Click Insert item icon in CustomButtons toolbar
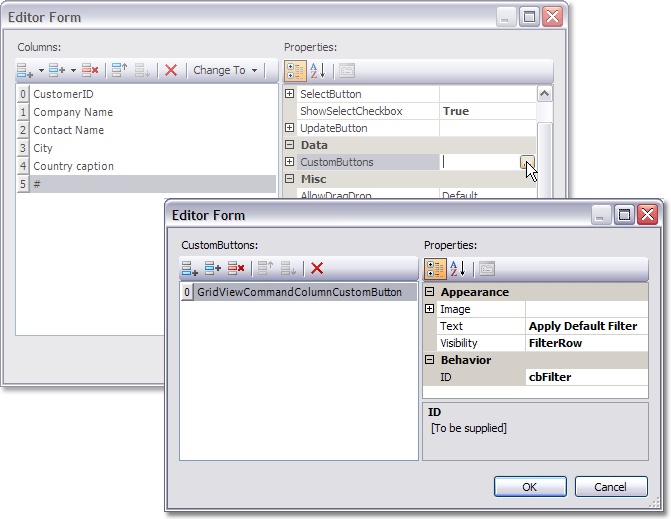The width and height of the screenshot is (671, 519). (212, 268)
